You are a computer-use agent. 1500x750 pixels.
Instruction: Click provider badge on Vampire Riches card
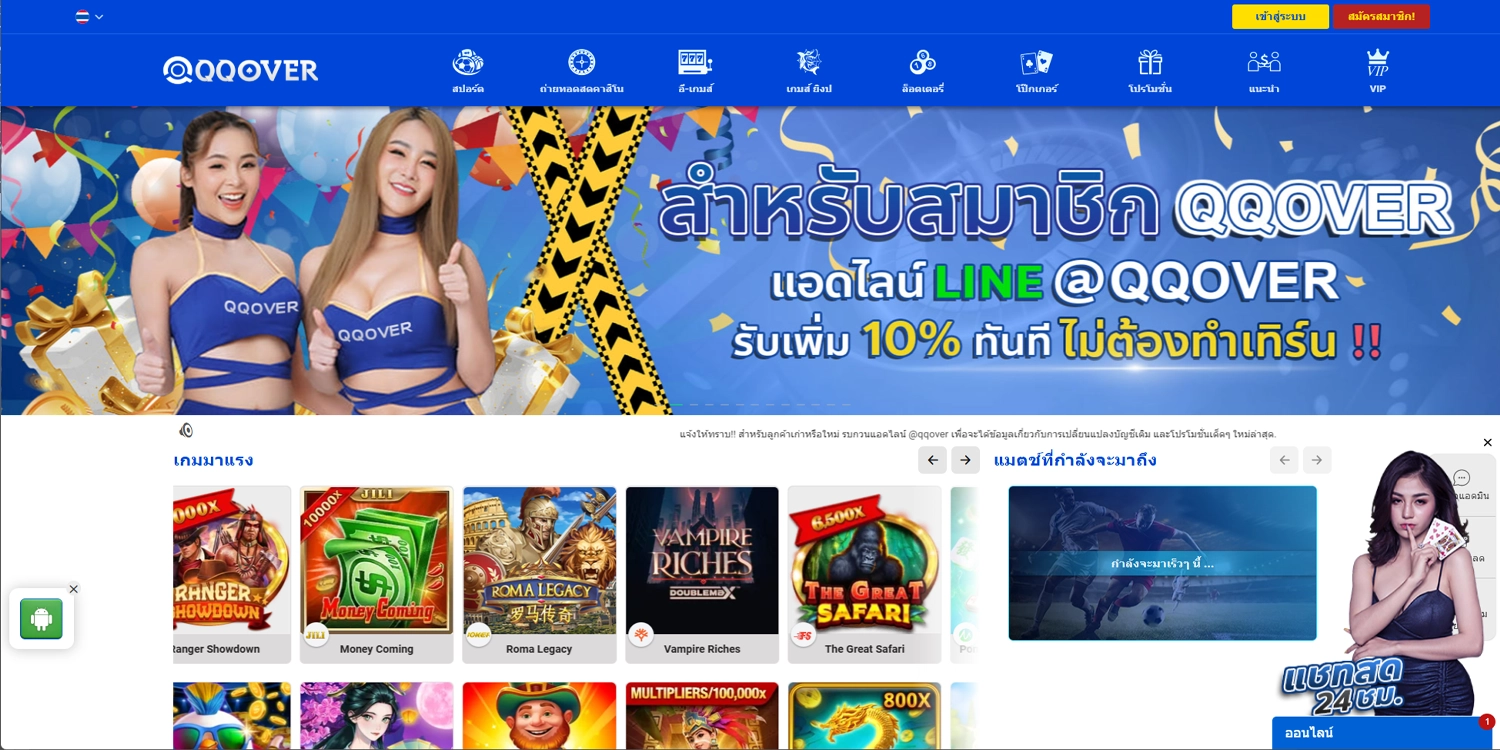pyautogui.click(x=641, y=635)
